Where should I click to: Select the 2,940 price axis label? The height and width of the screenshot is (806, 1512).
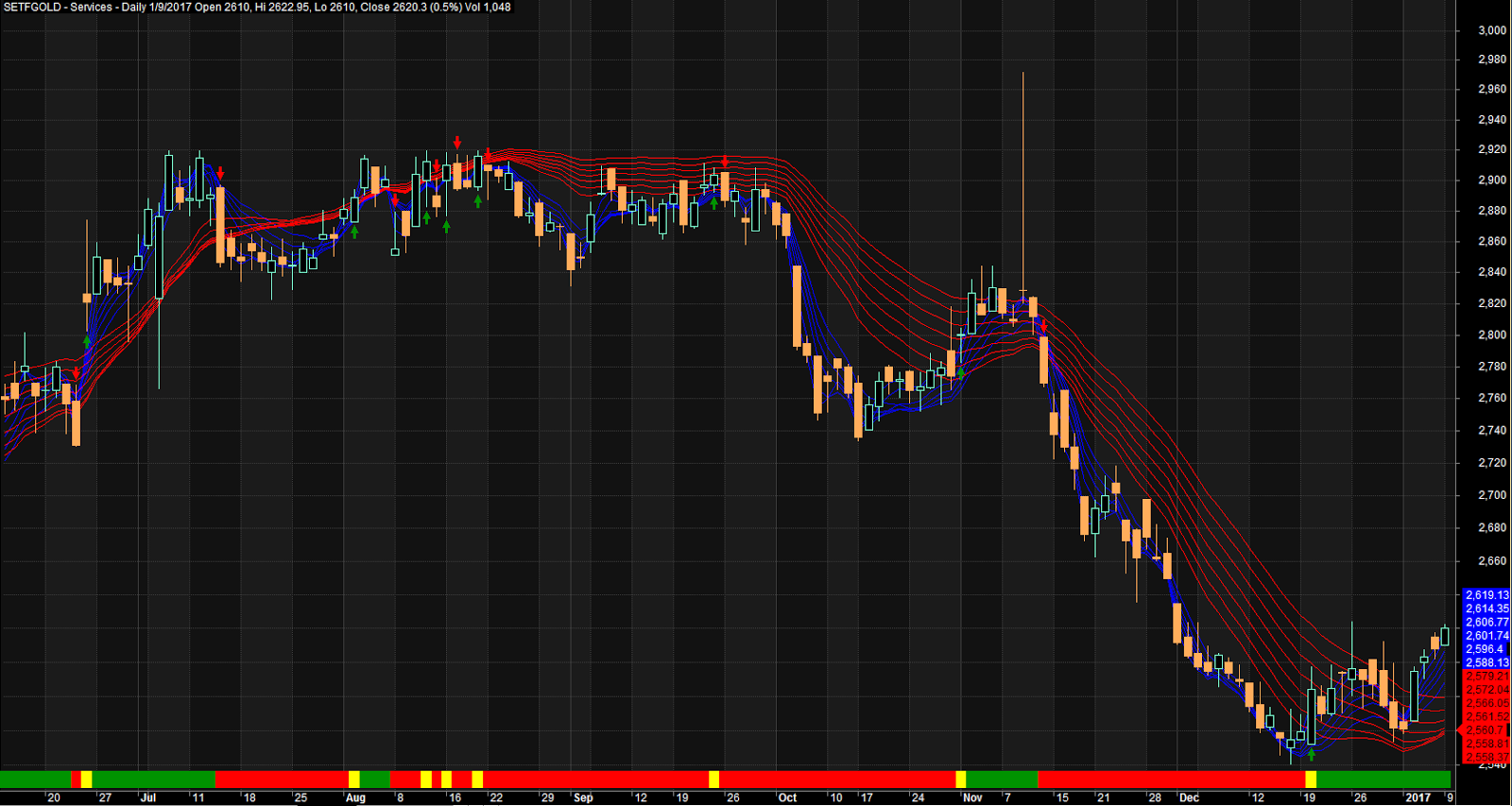(1492, 120)
